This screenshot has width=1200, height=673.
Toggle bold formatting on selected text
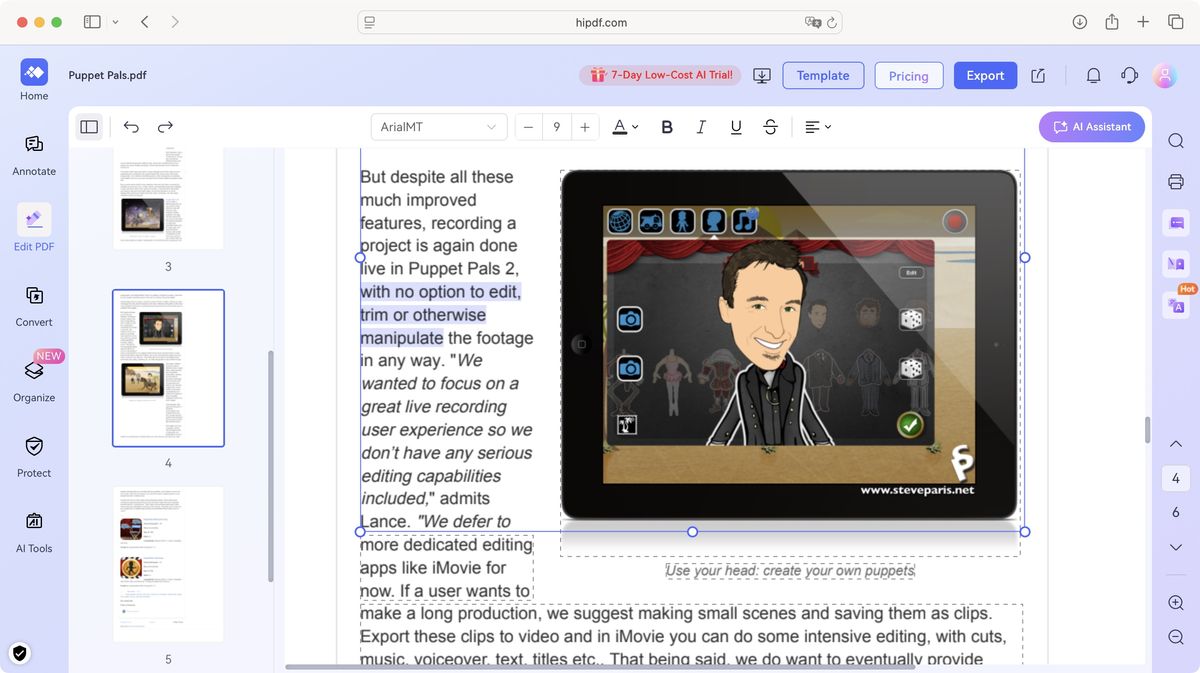point(666,126)
